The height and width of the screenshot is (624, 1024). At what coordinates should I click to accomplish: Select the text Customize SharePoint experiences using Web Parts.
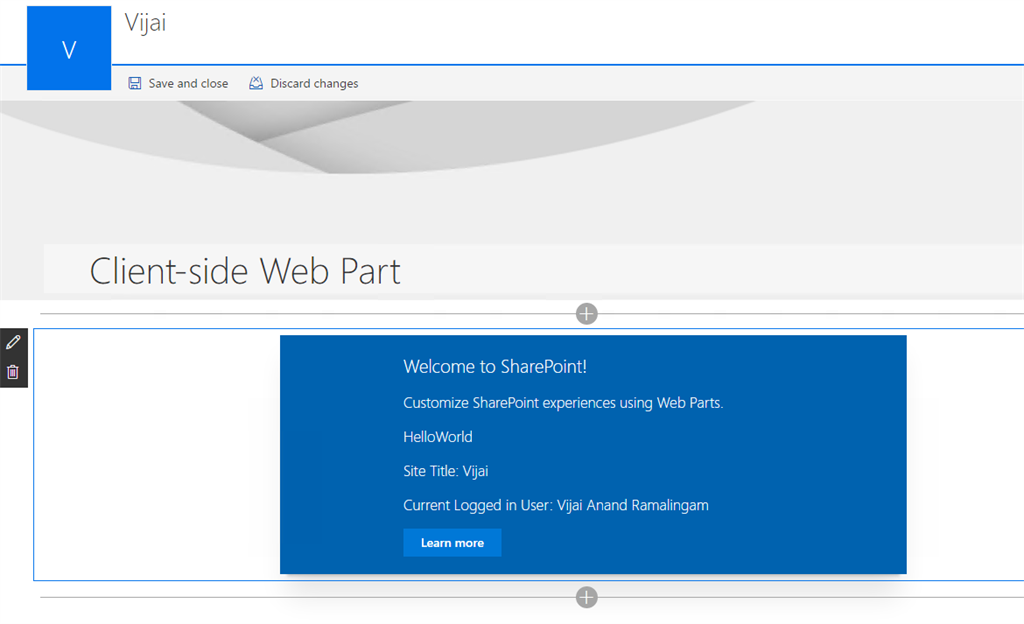(x=563, y=403)
